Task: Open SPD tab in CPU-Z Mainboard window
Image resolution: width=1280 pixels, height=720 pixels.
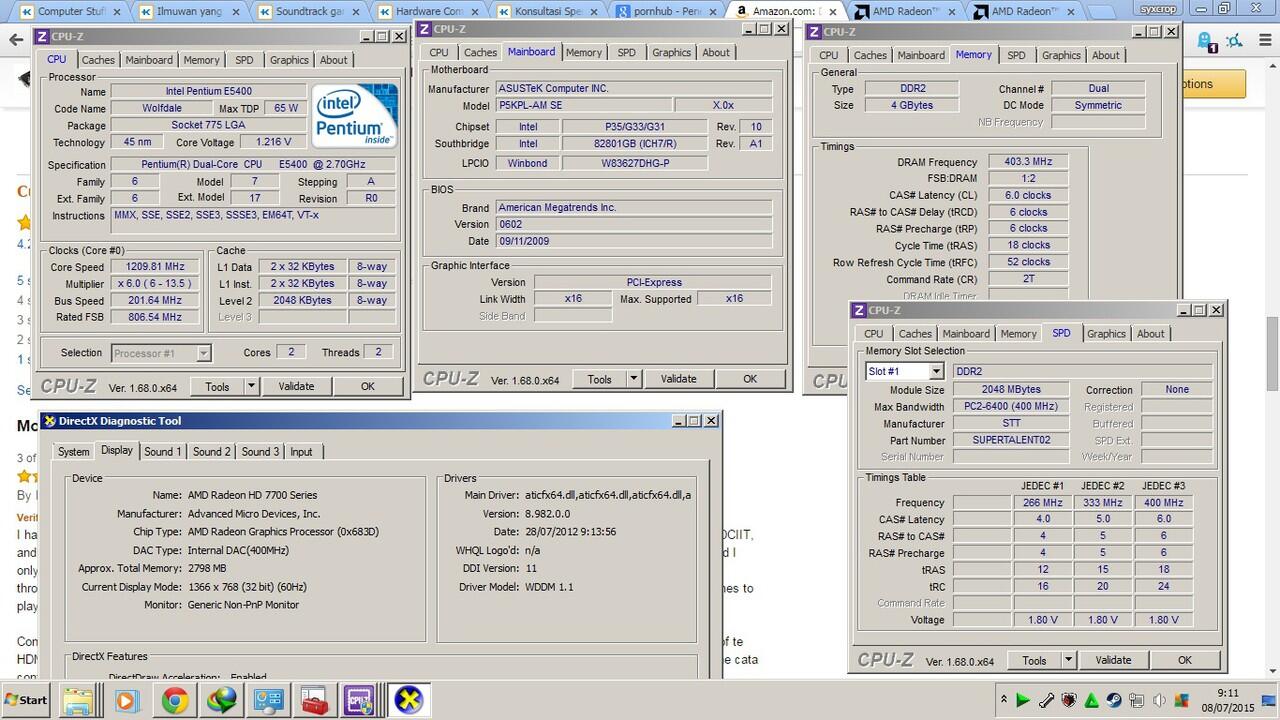Action: [x=626, y=53]
